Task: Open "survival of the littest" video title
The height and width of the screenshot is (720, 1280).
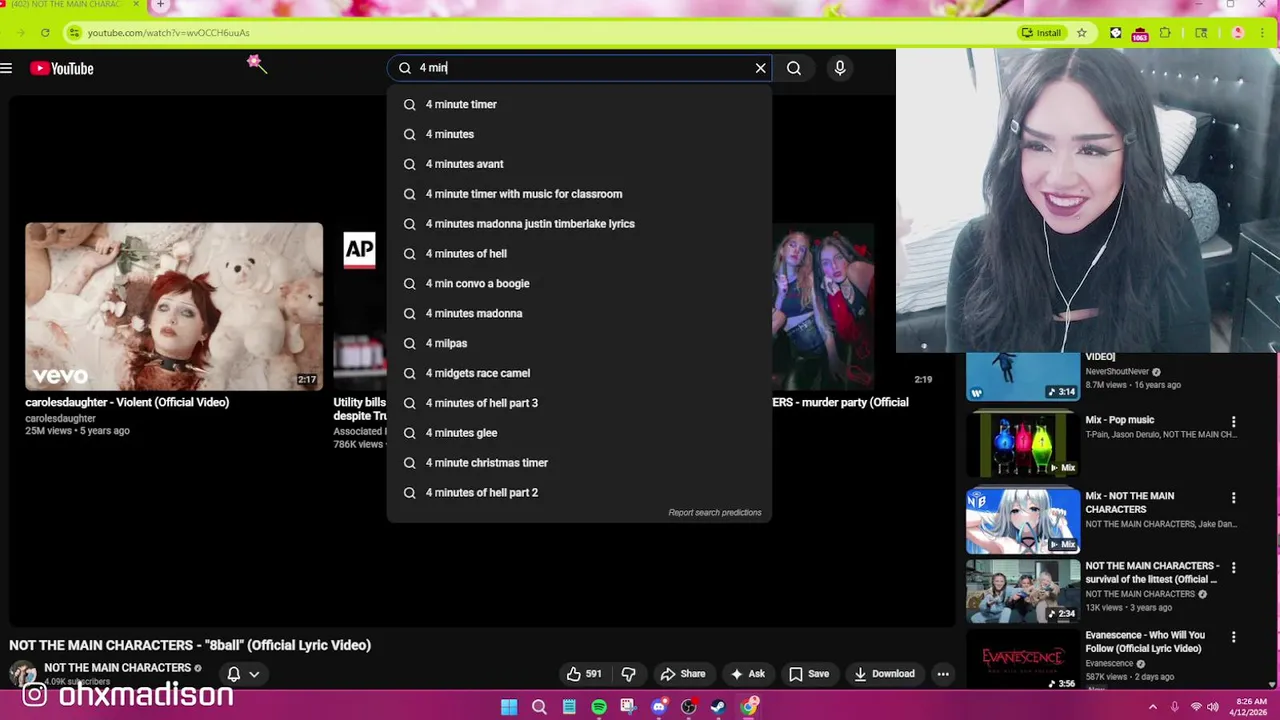Action: pos(1152,572)
